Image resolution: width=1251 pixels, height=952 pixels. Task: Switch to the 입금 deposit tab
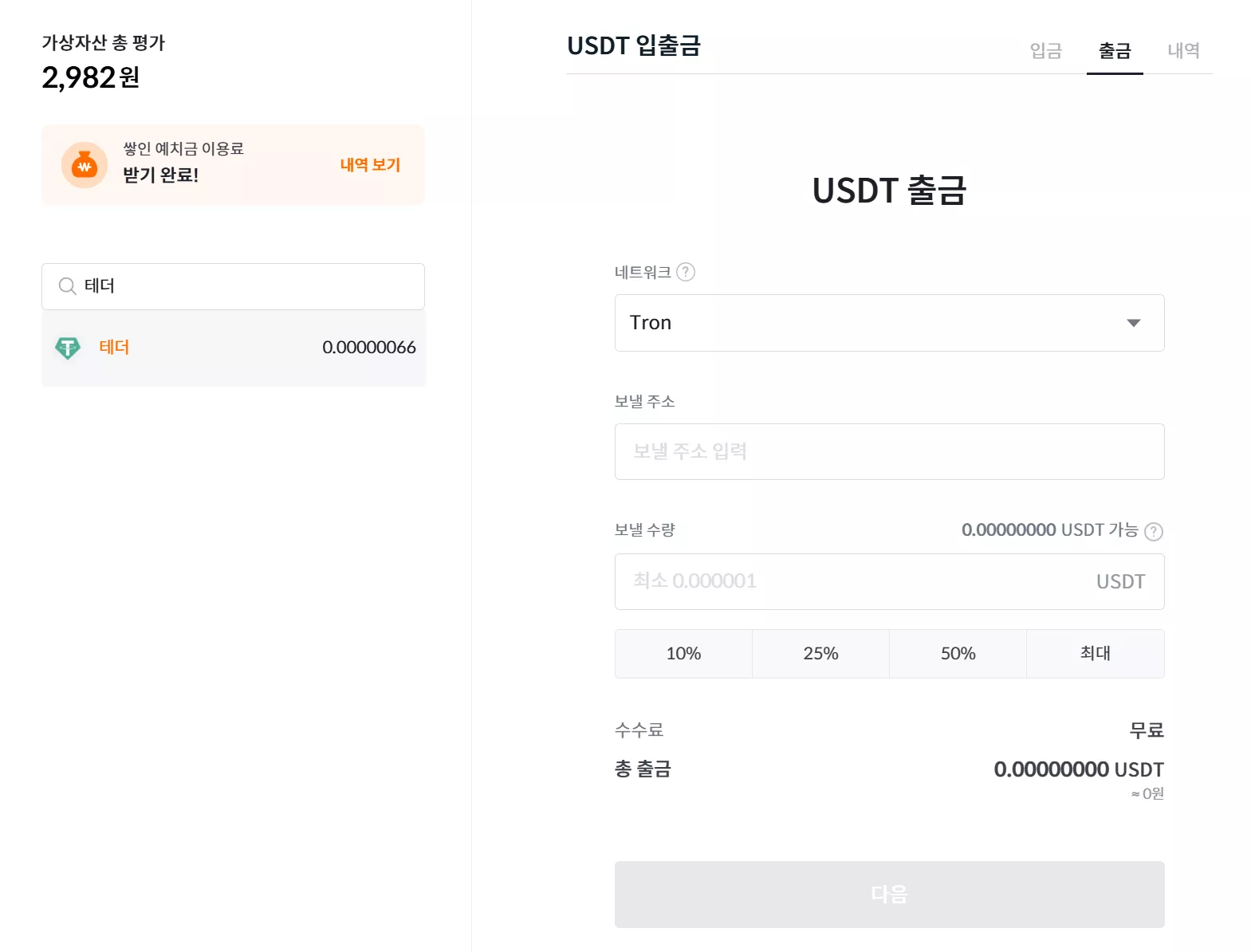(1046, 51)
